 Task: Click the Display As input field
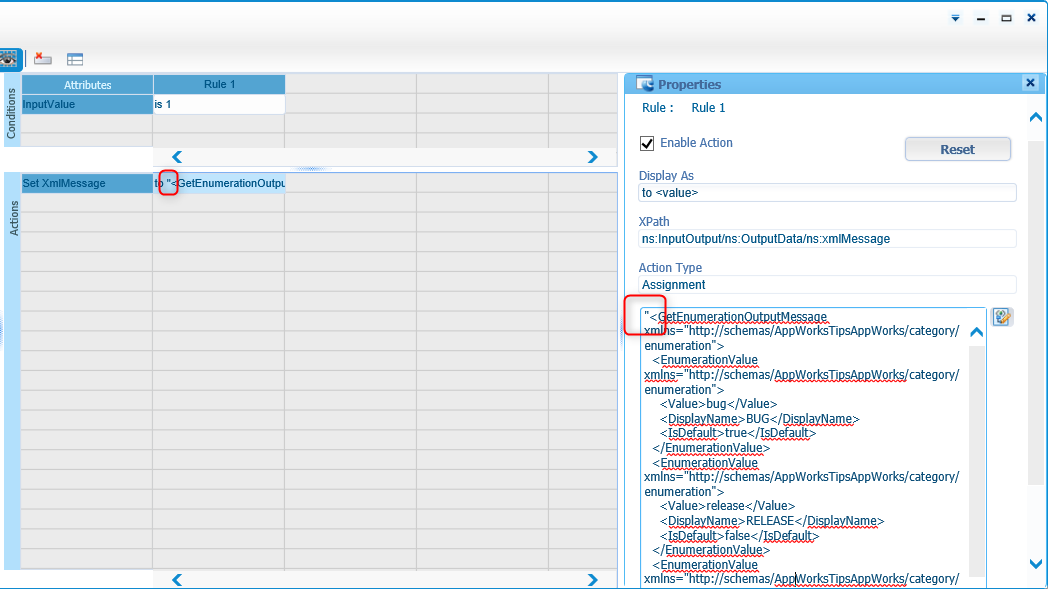(827, 193)
